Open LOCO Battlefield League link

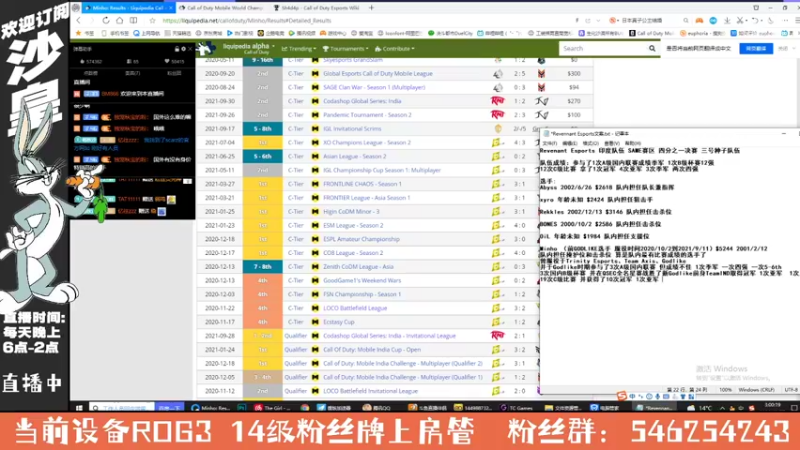355,308
